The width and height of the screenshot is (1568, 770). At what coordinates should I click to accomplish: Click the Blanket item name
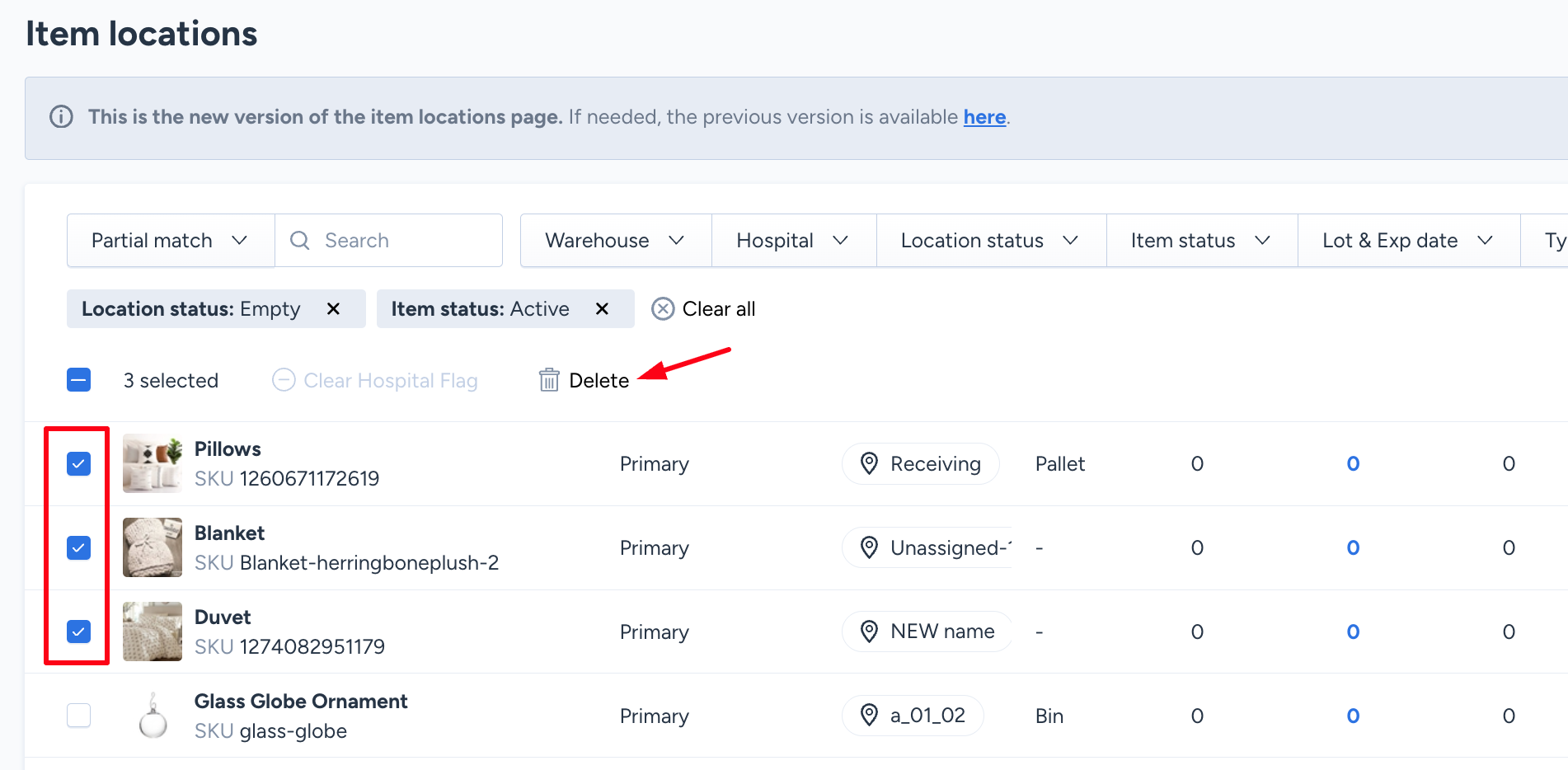[x=229, y=533]
